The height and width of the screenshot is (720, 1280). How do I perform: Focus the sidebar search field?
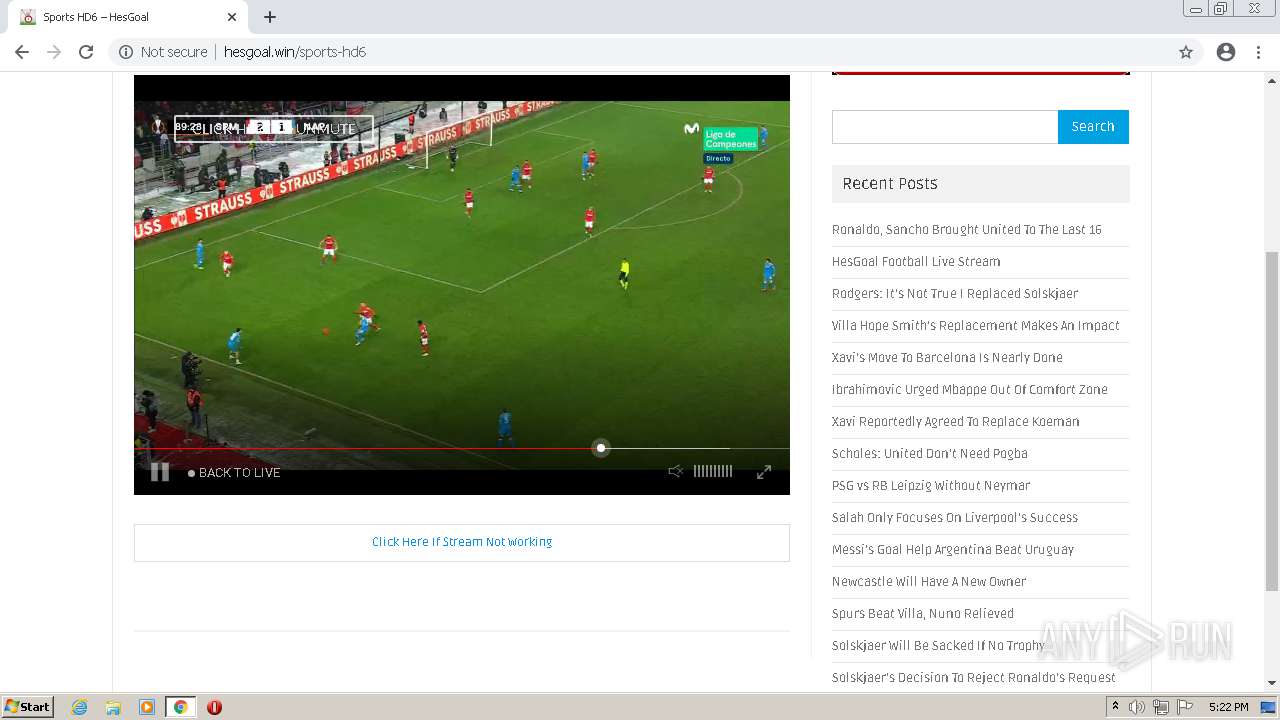(x=945, y=127)
